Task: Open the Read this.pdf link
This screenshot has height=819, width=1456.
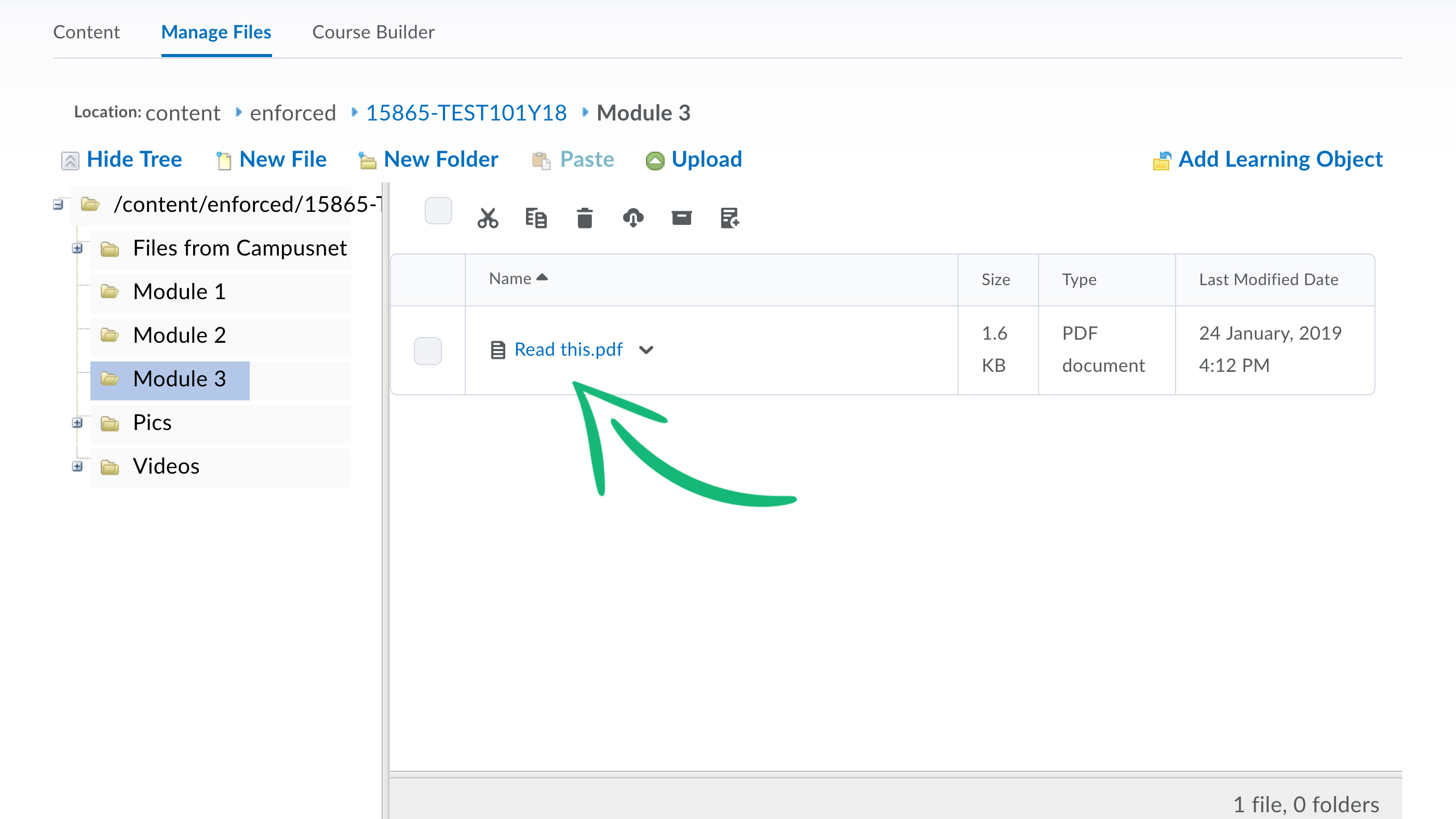Action: [x=568, y=350]
